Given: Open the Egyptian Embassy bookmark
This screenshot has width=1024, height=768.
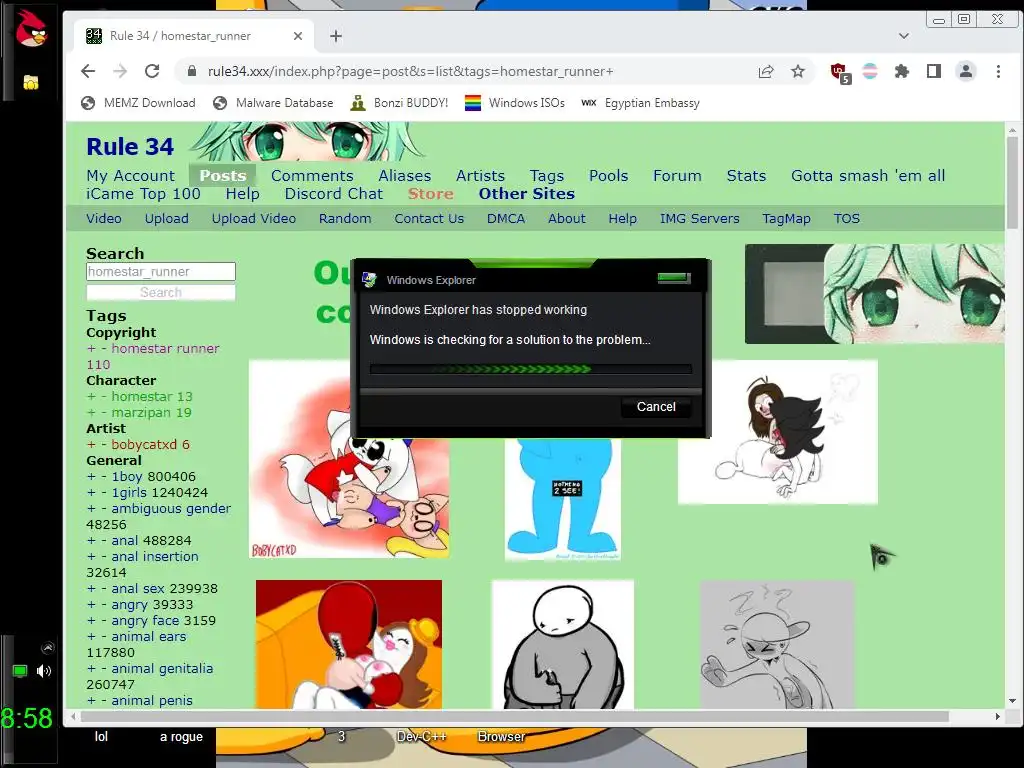Looking at the screenshot, I should [640, 103].
